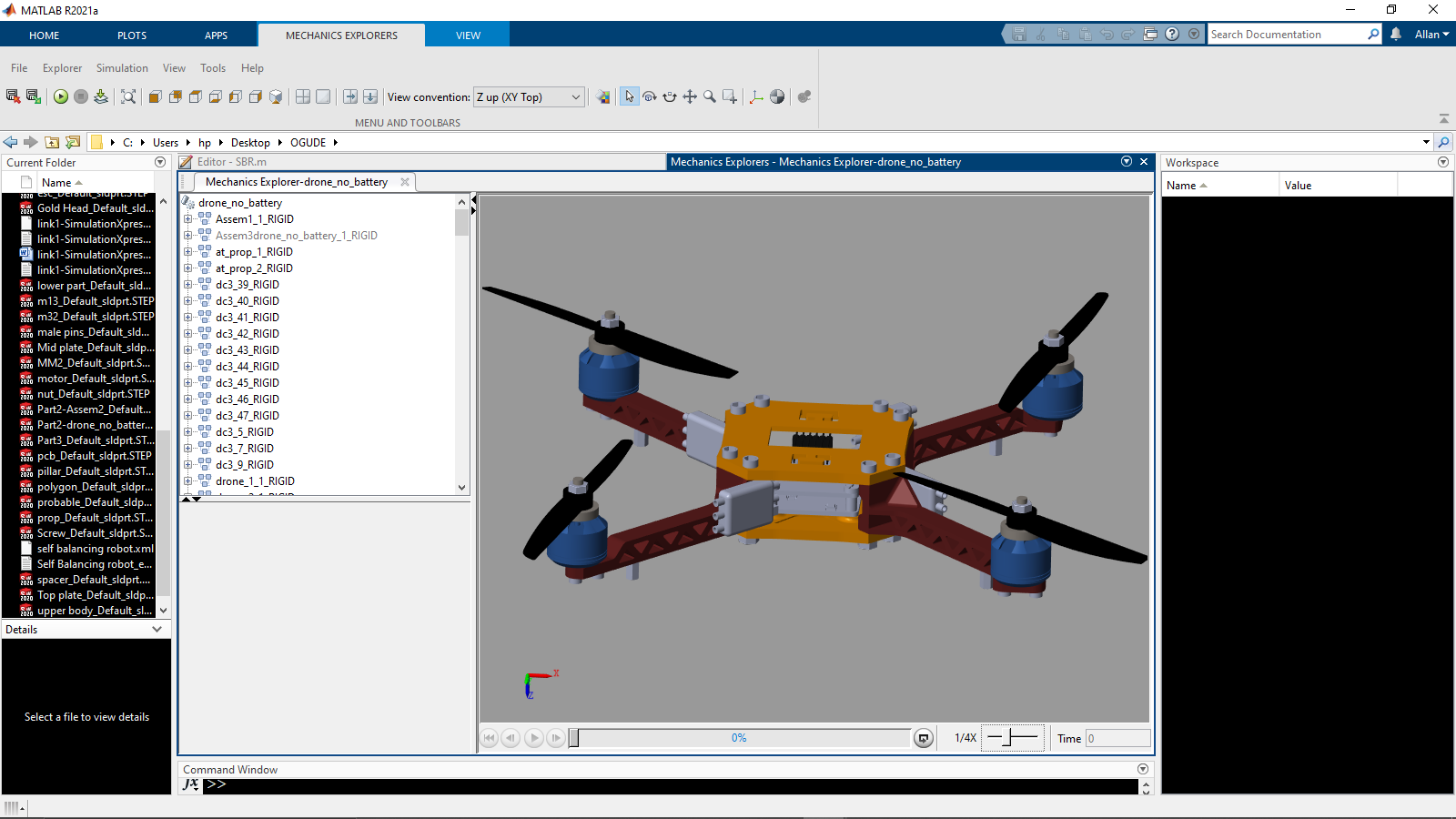Select the Mechanics Explorer-drone_no_battery tab
This screenshot has height=819, width=1456.
[x=297, y=182]
